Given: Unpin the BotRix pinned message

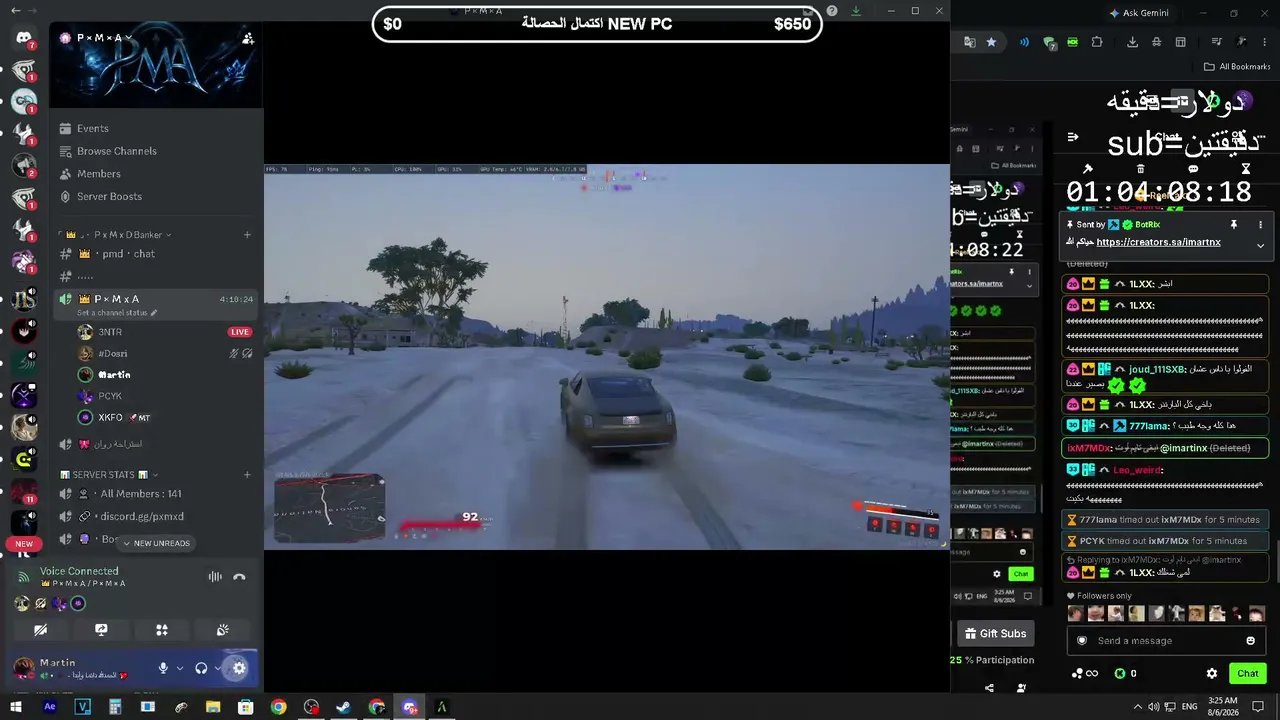Looking at the screenshot, I should coord(1234,225).
